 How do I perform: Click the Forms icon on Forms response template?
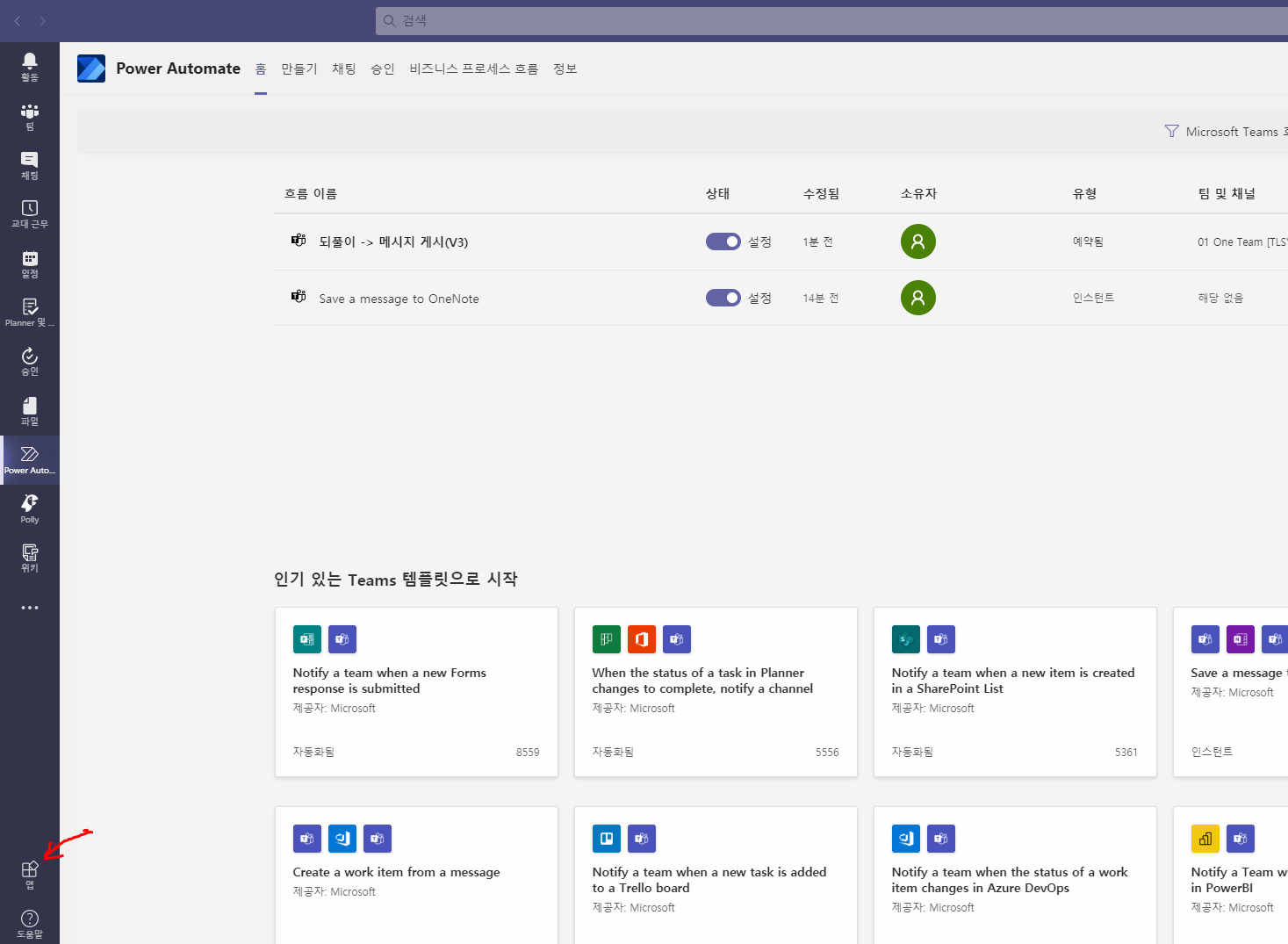[307, 639]
